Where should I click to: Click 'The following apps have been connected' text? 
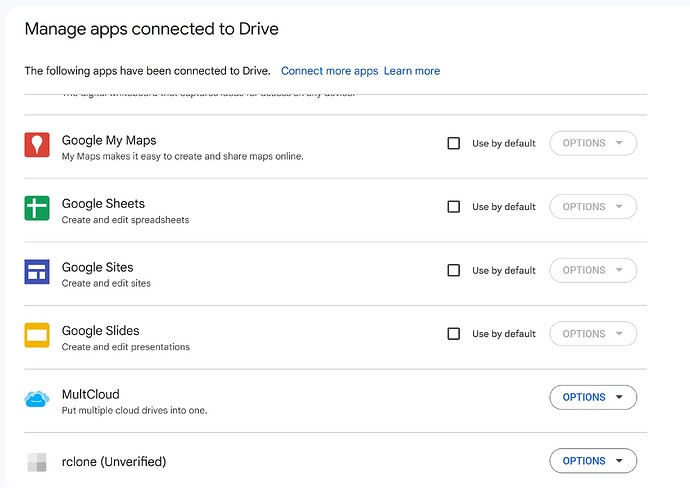[147, 71]
